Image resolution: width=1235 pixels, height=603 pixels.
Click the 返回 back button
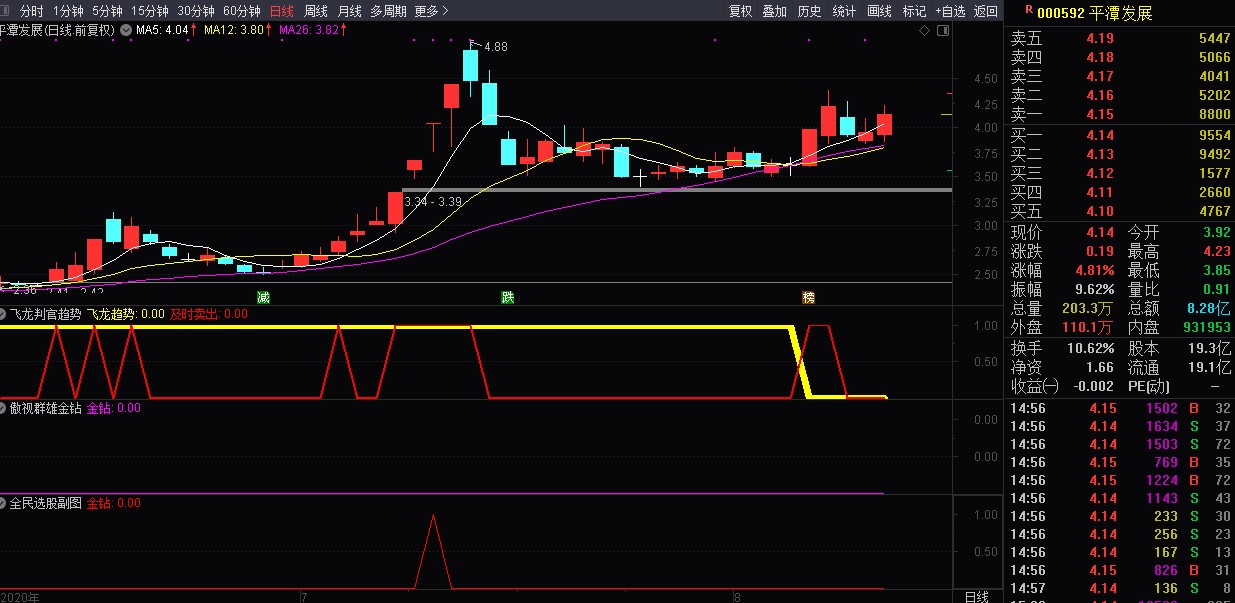click(986, 11)
